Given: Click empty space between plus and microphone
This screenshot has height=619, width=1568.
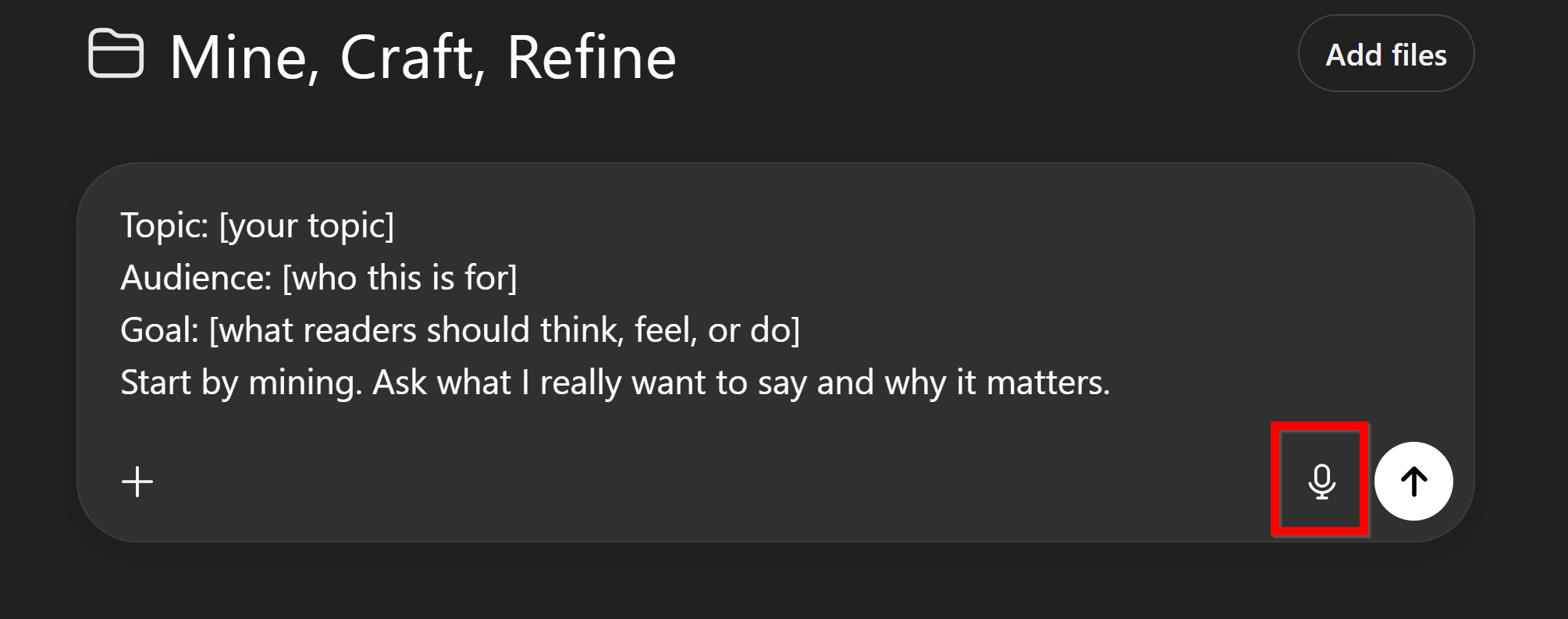Looking at the screenshot, I should coord(702,481).
